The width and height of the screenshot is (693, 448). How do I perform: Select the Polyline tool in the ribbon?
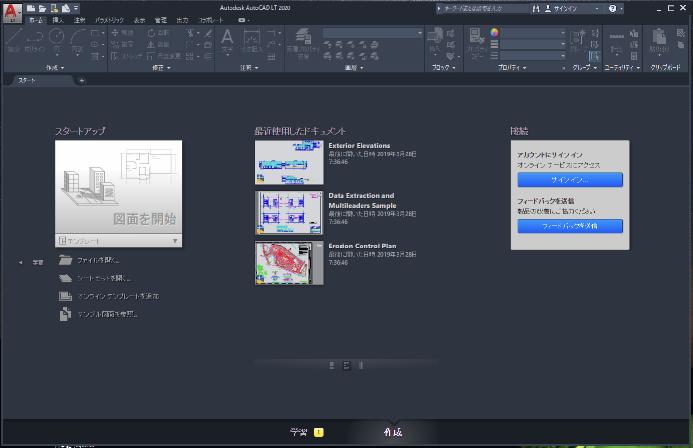click(34, 40)
